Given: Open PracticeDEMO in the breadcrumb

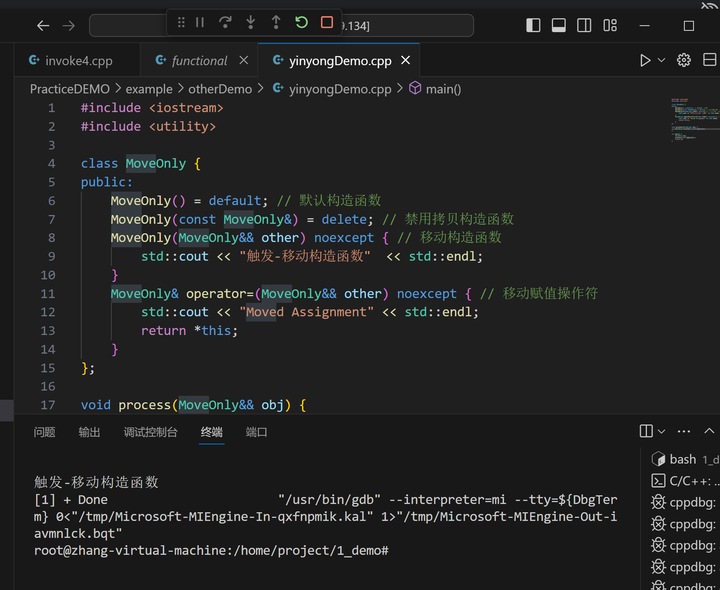Looking at the screenshot, I should [x=70, y=89].
